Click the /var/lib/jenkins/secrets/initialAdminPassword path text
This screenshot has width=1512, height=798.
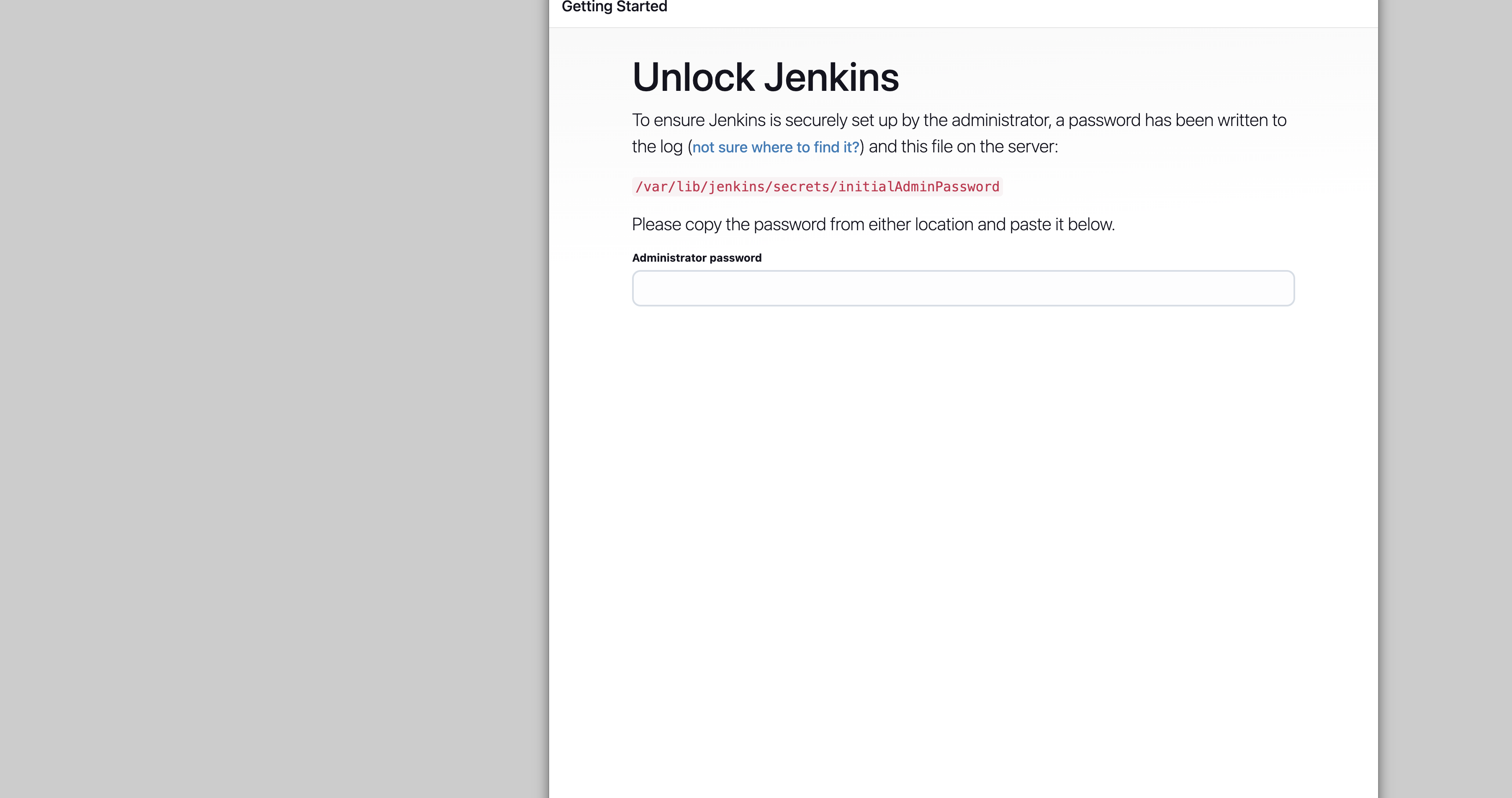click(817, 187)
